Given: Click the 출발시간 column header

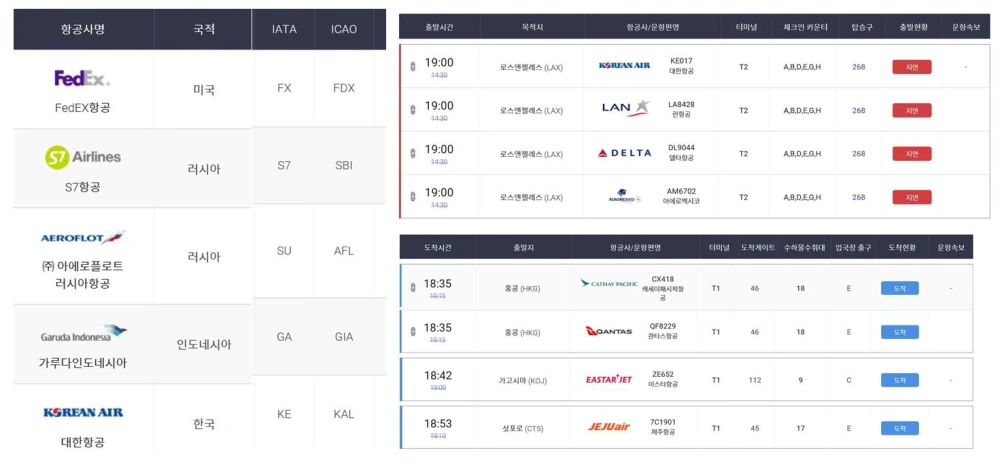Looking at the screenshot, I should [x=438, y=27].
